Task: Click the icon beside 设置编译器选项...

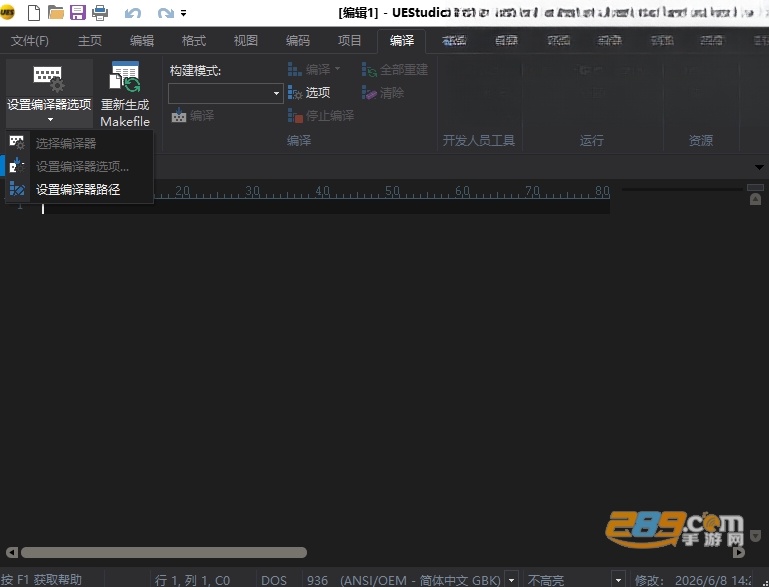Action: 17,166
